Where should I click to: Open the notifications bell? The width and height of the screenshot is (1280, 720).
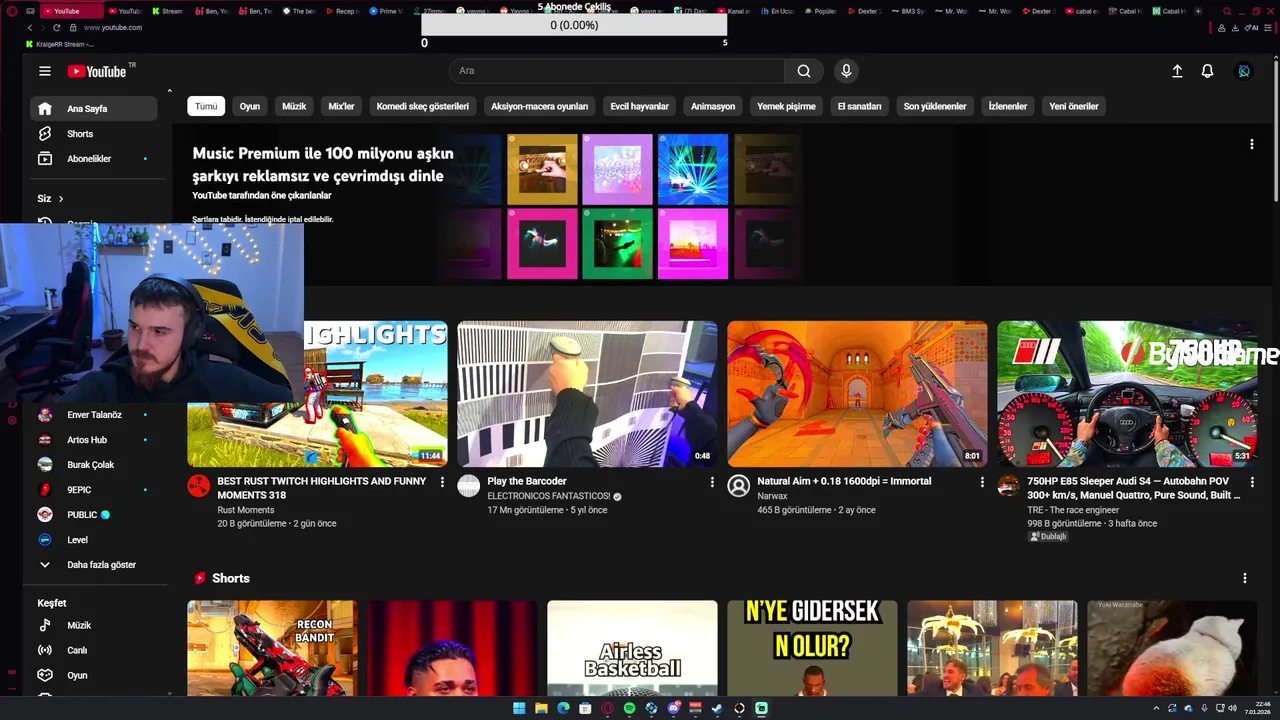pyautogui.click(x=1207, y=71)
